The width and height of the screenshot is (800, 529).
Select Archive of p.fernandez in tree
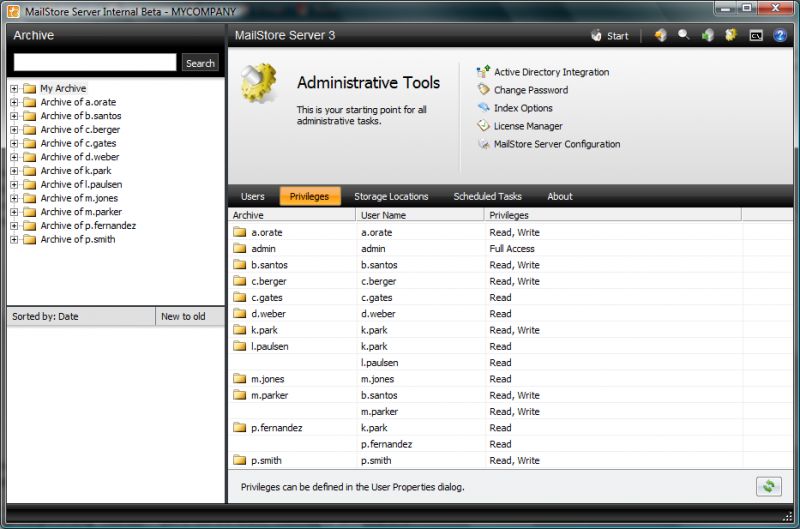pos(88,225)
